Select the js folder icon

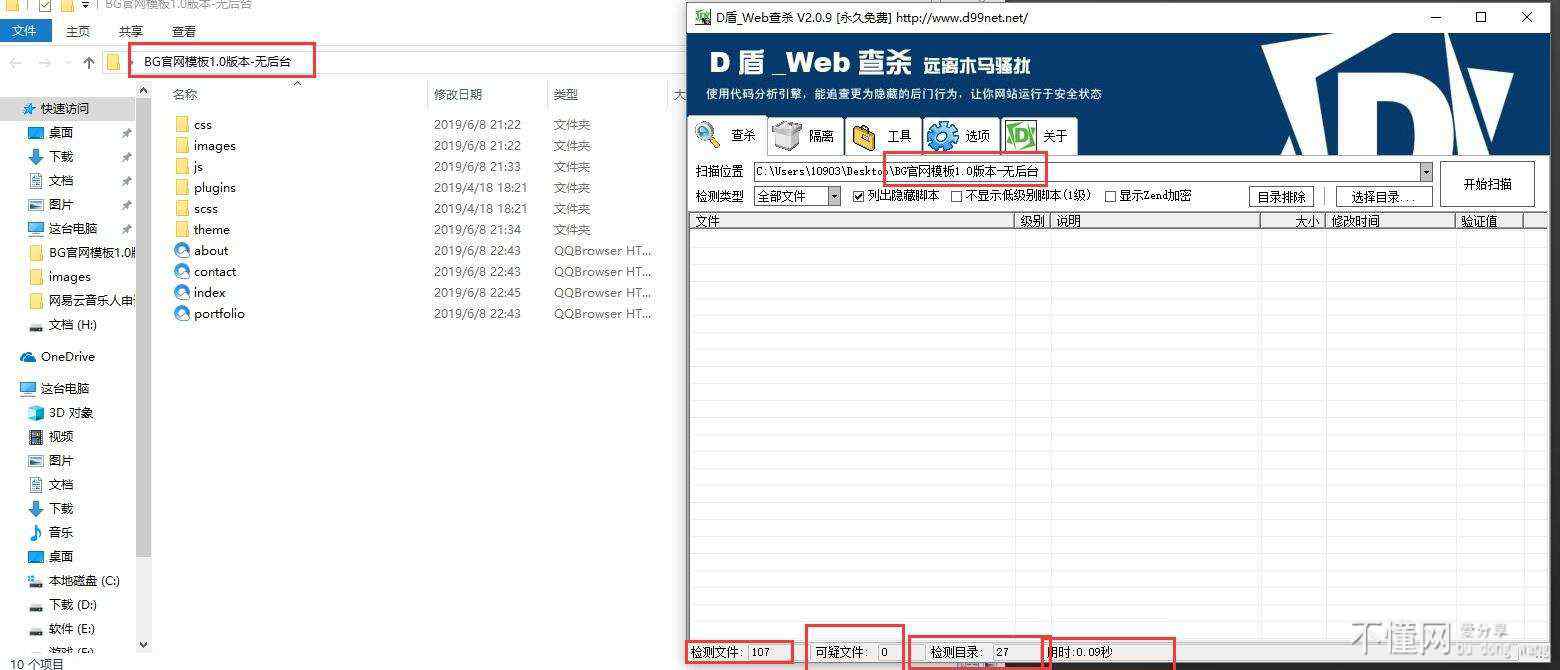[182, 166]
